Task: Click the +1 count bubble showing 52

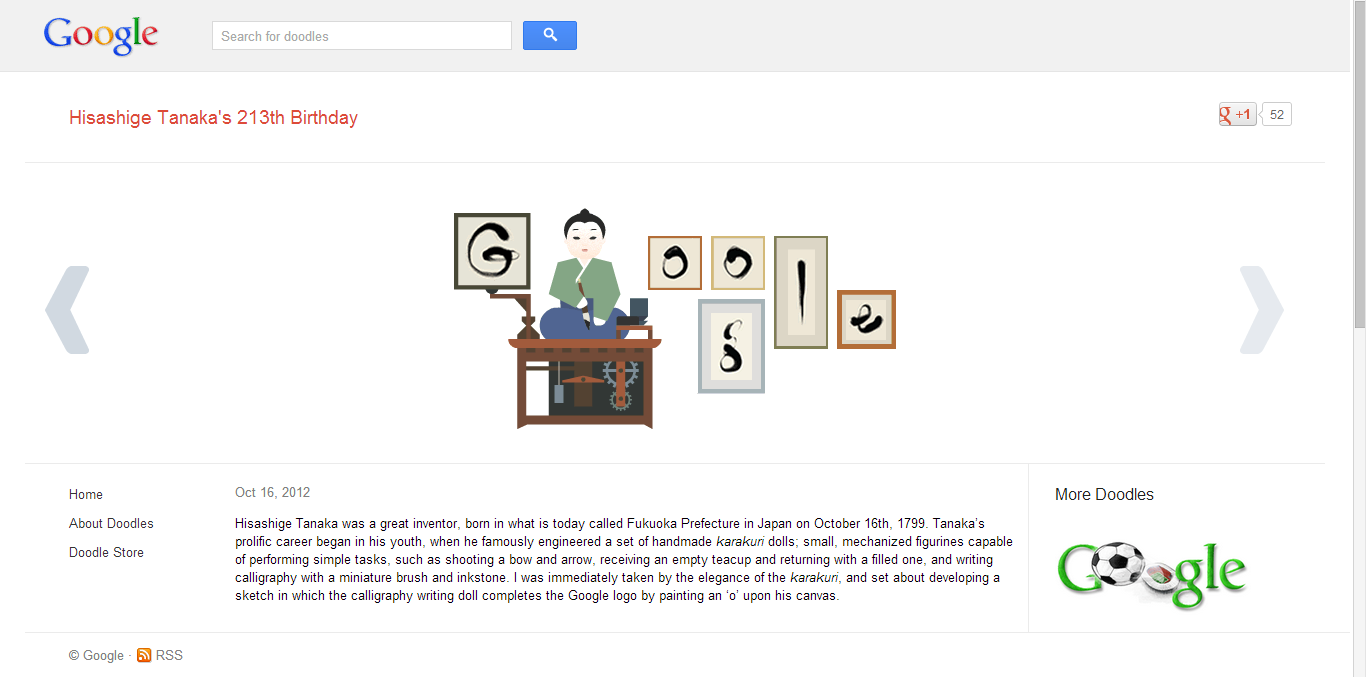Action: pyautogui.click(x=1276, y=115)
